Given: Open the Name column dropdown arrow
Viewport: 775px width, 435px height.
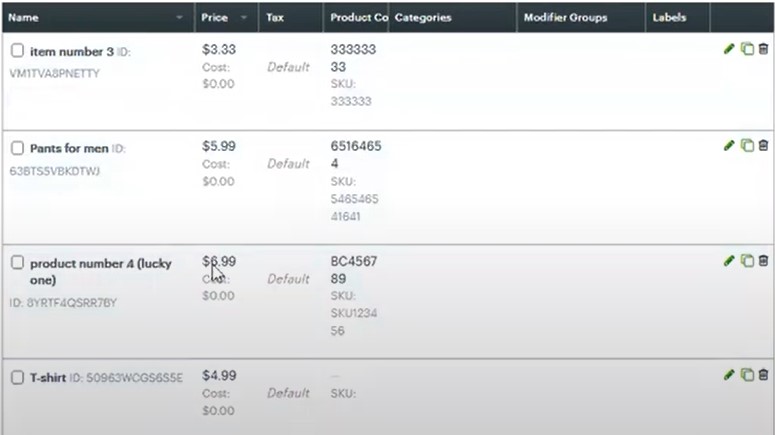Looking at the screenshot, I should point(180,18).
